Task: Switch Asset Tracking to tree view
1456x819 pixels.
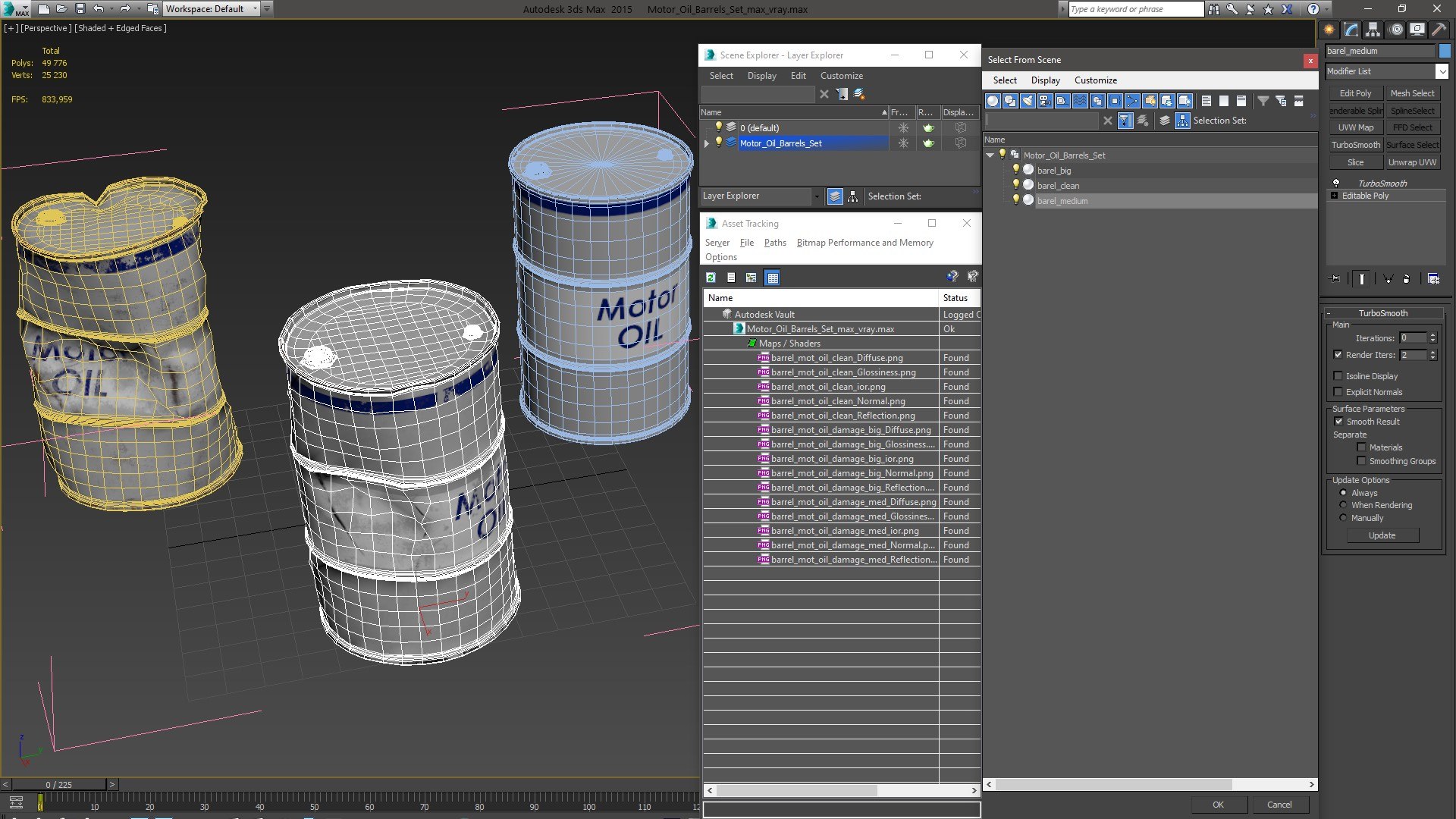Action: pos(752,278)
